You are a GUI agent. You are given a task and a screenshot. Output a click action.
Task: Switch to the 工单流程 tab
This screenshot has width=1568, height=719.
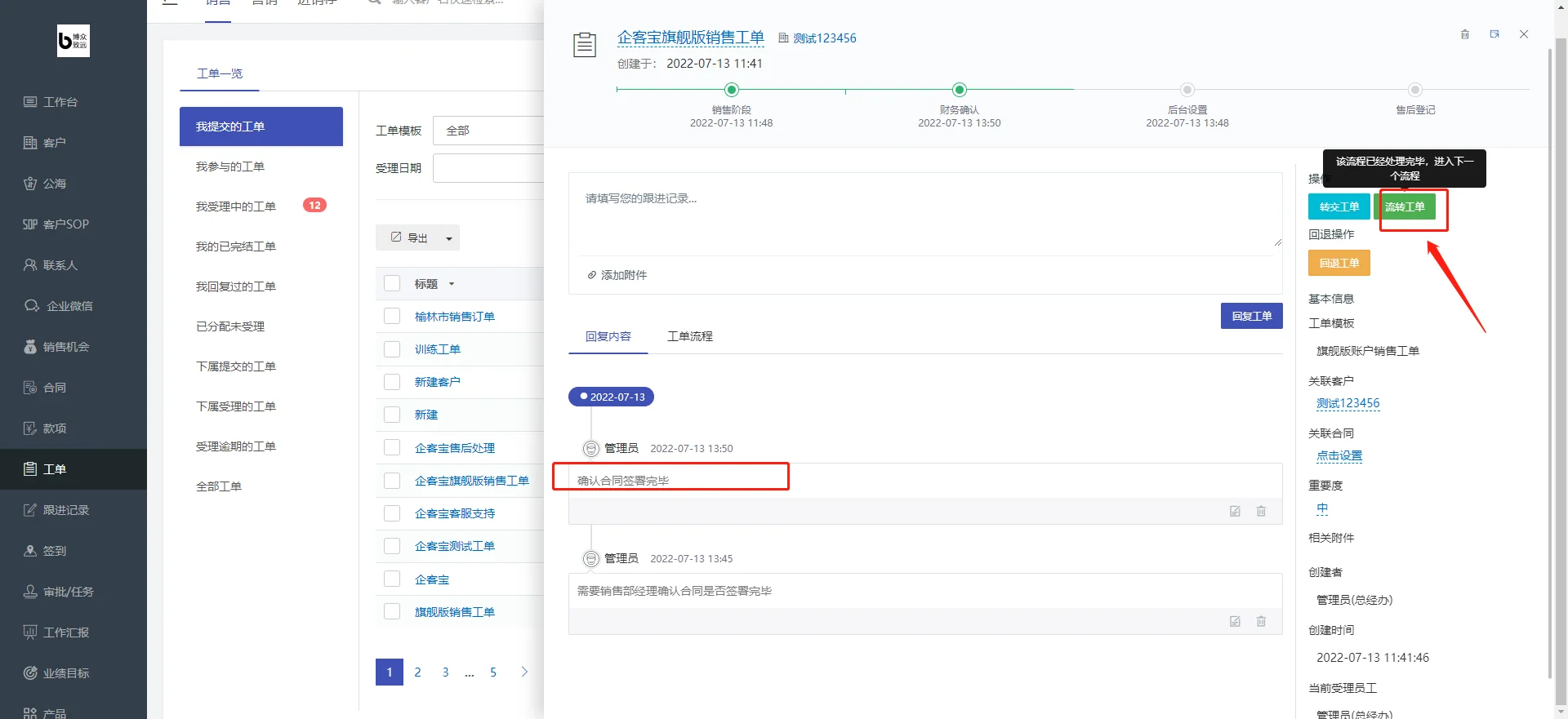click(690, 336)
